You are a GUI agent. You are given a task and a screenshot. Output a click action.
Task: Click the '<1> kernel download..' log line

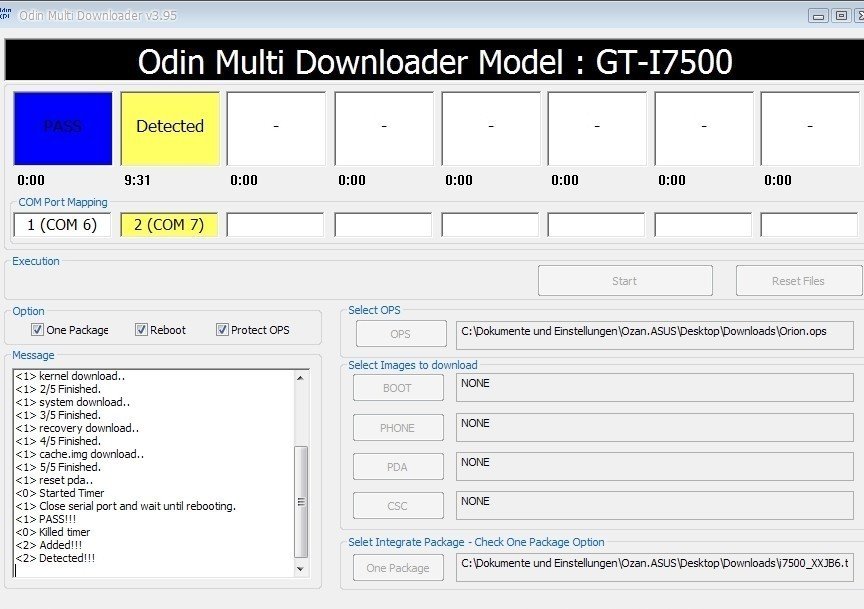[70, 376]
